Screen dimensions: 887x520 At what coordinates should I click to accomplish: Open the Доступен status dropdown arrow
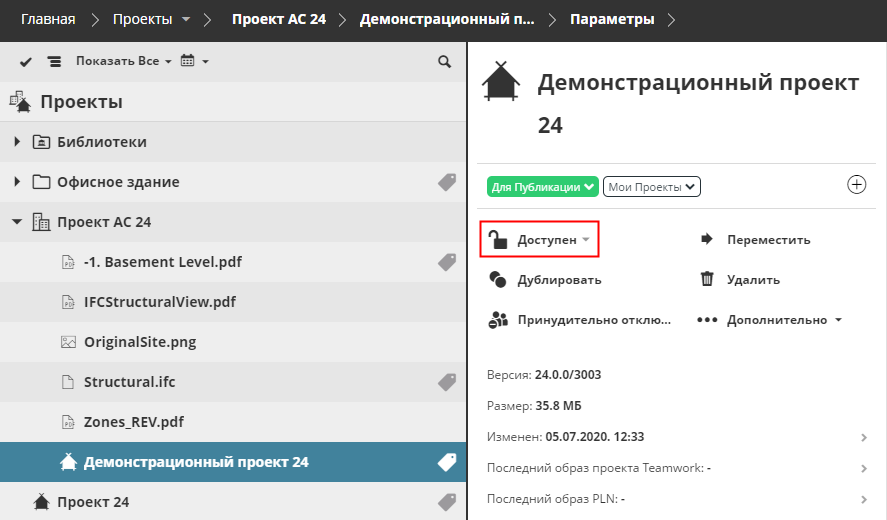pyautogui.click(x=586, y=239)
